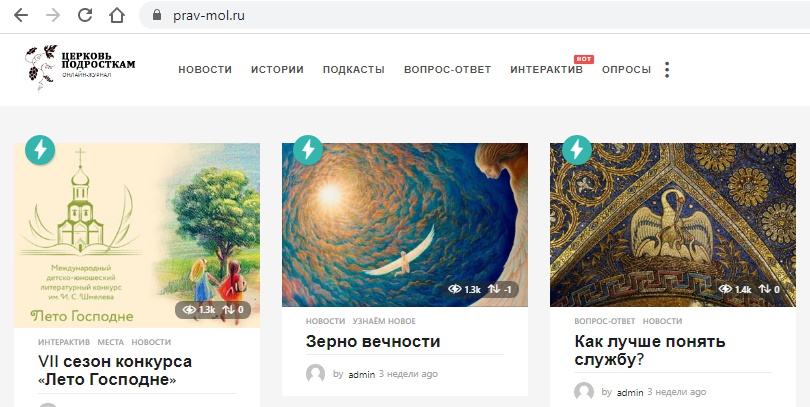
Task: Click the Узнаём новое category tag
Action: click(384, 321)
